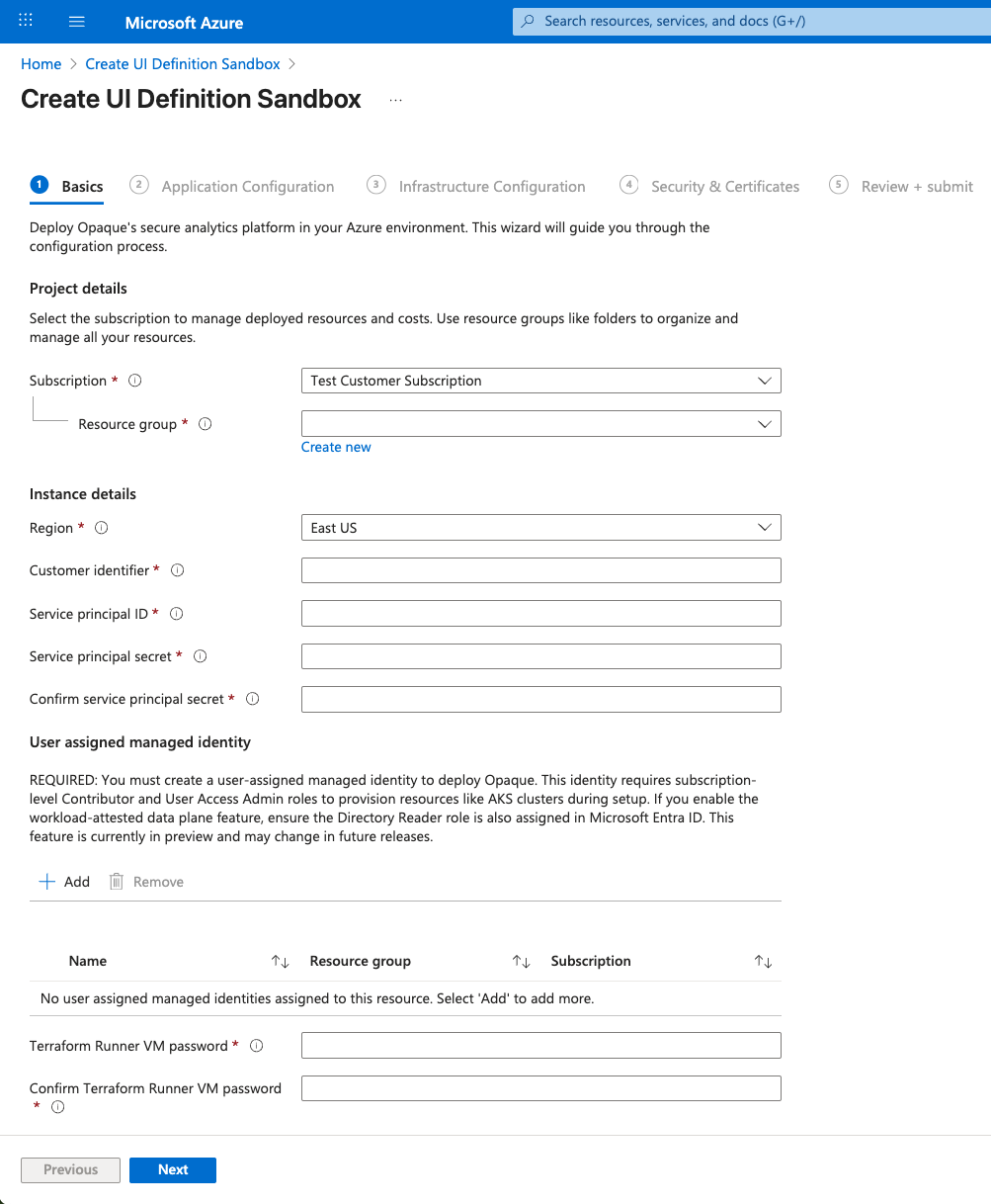Click Microsoft Azure header title
Image resolution: width=991 pixels, height=1204 pixels.
tap(184, 22)
